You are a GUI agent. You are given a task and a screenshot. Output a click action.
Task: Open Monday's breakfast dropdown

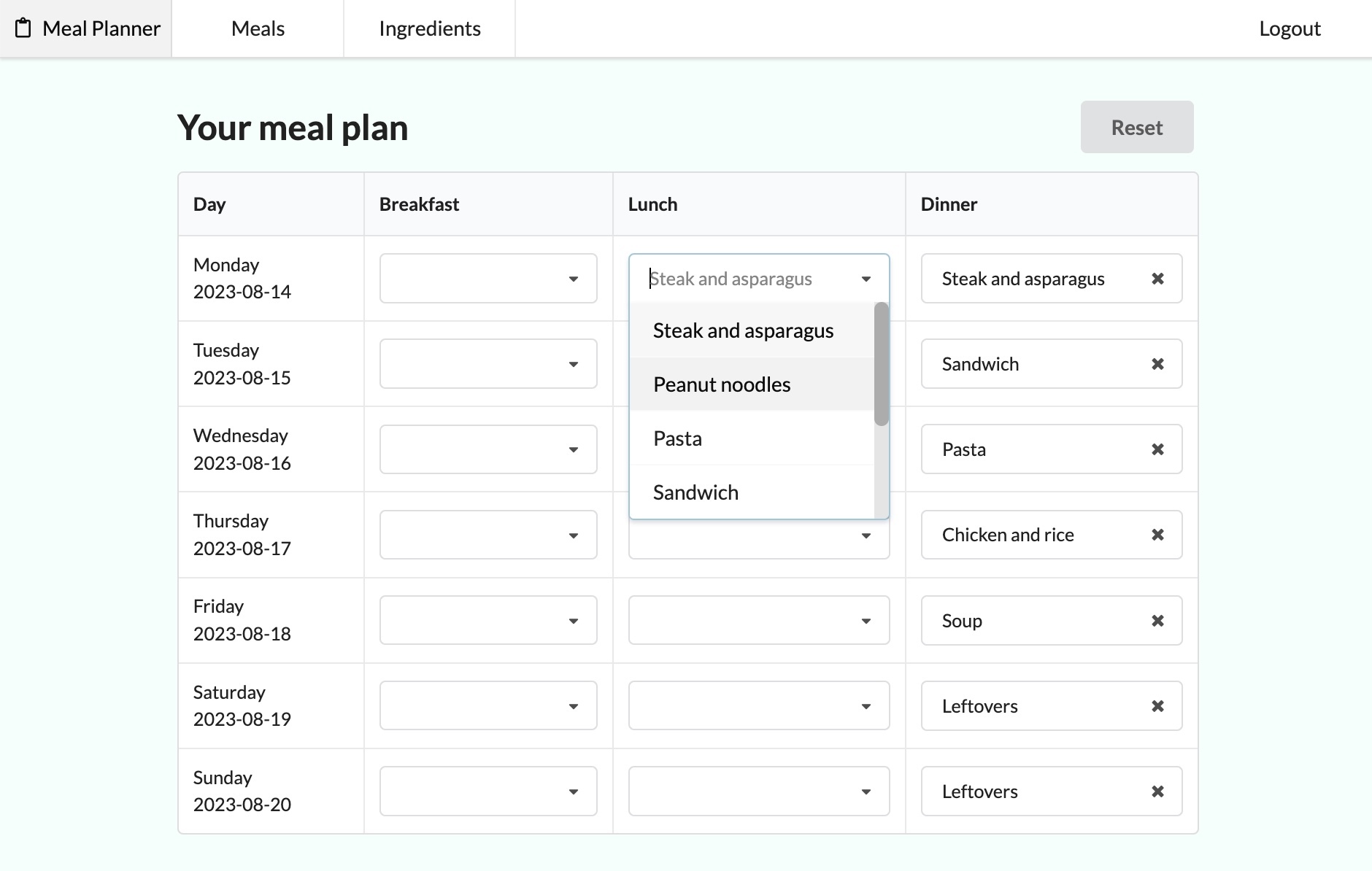[488, 279]
